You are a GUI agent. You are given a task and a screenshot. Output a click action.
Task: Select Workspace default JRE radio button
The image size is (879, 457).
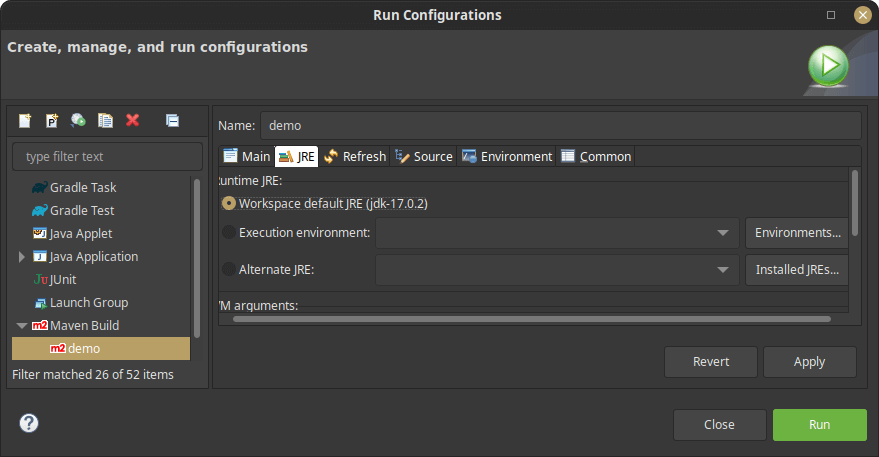pos(229,203)
